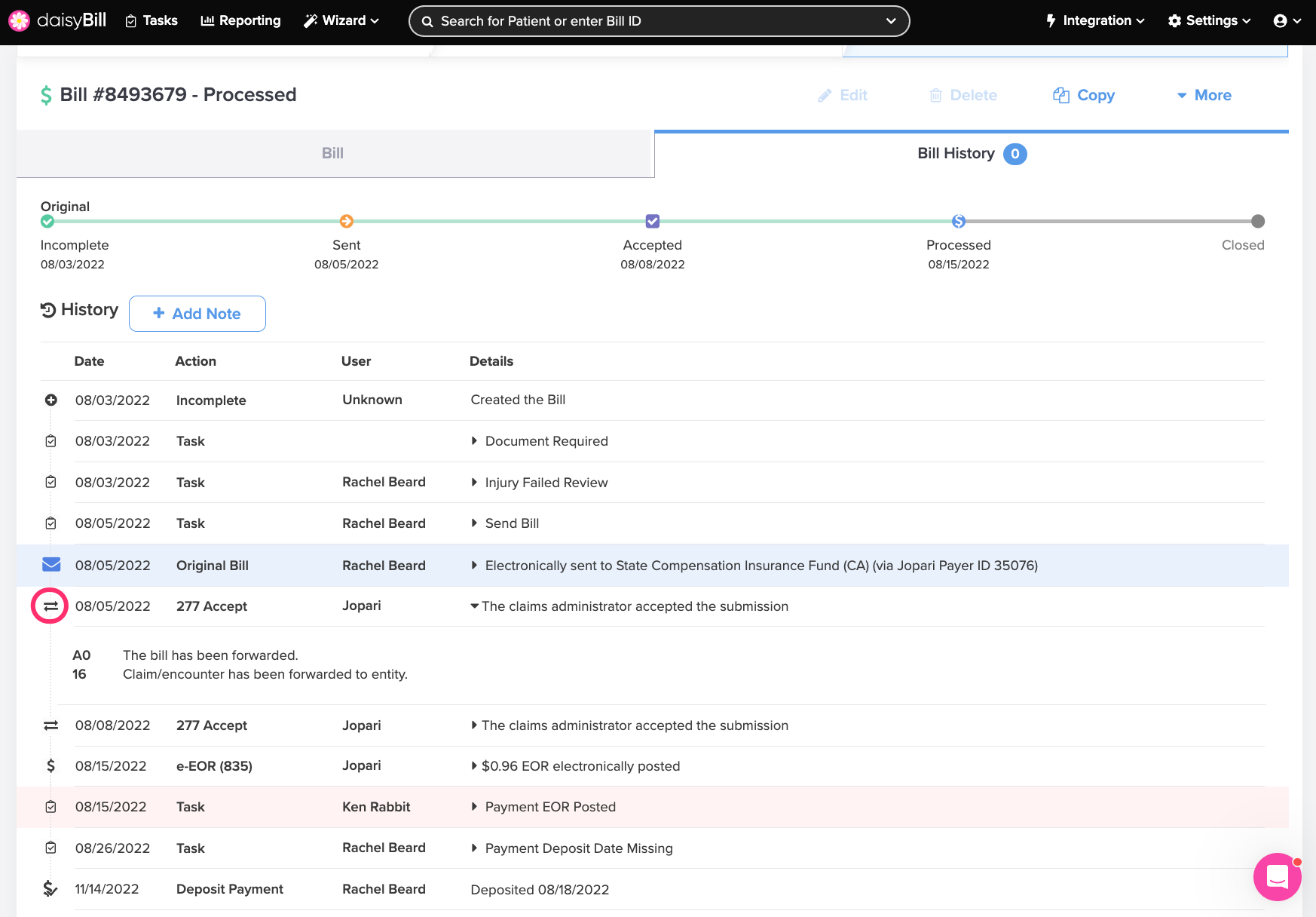1316x917 pixels.
Task: Click the plus icon on Incomplete history row
Action: click(x=50, y=400)
